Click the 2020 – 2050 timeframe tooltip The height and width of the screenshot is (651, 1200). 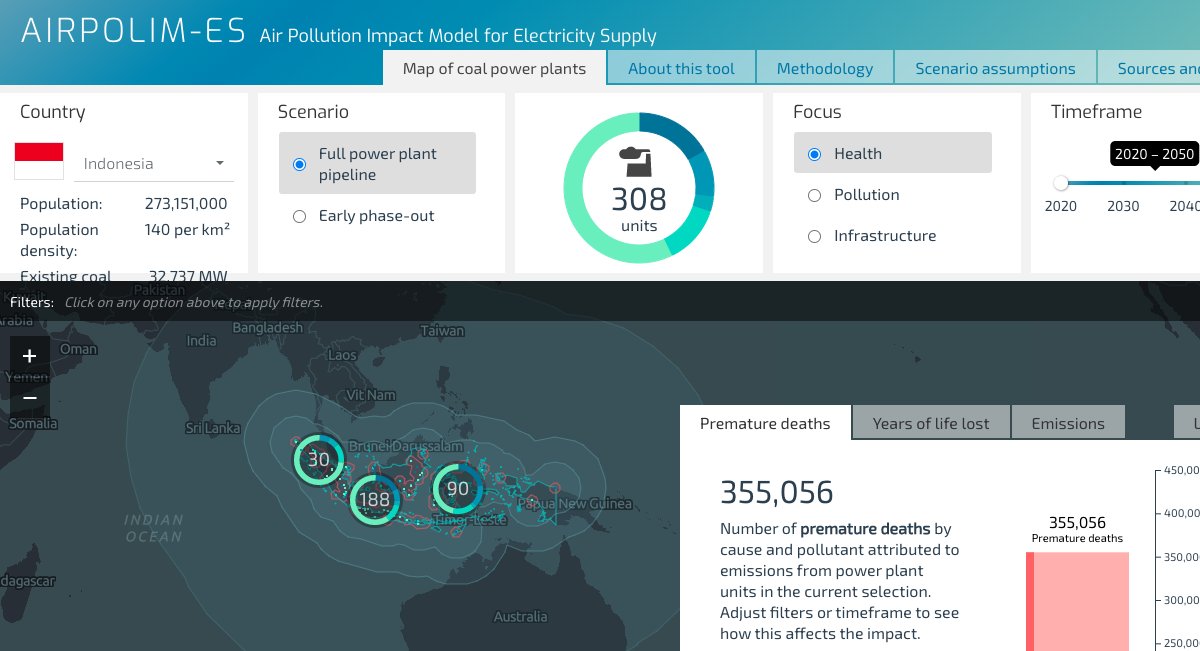tap(1155, 154)
